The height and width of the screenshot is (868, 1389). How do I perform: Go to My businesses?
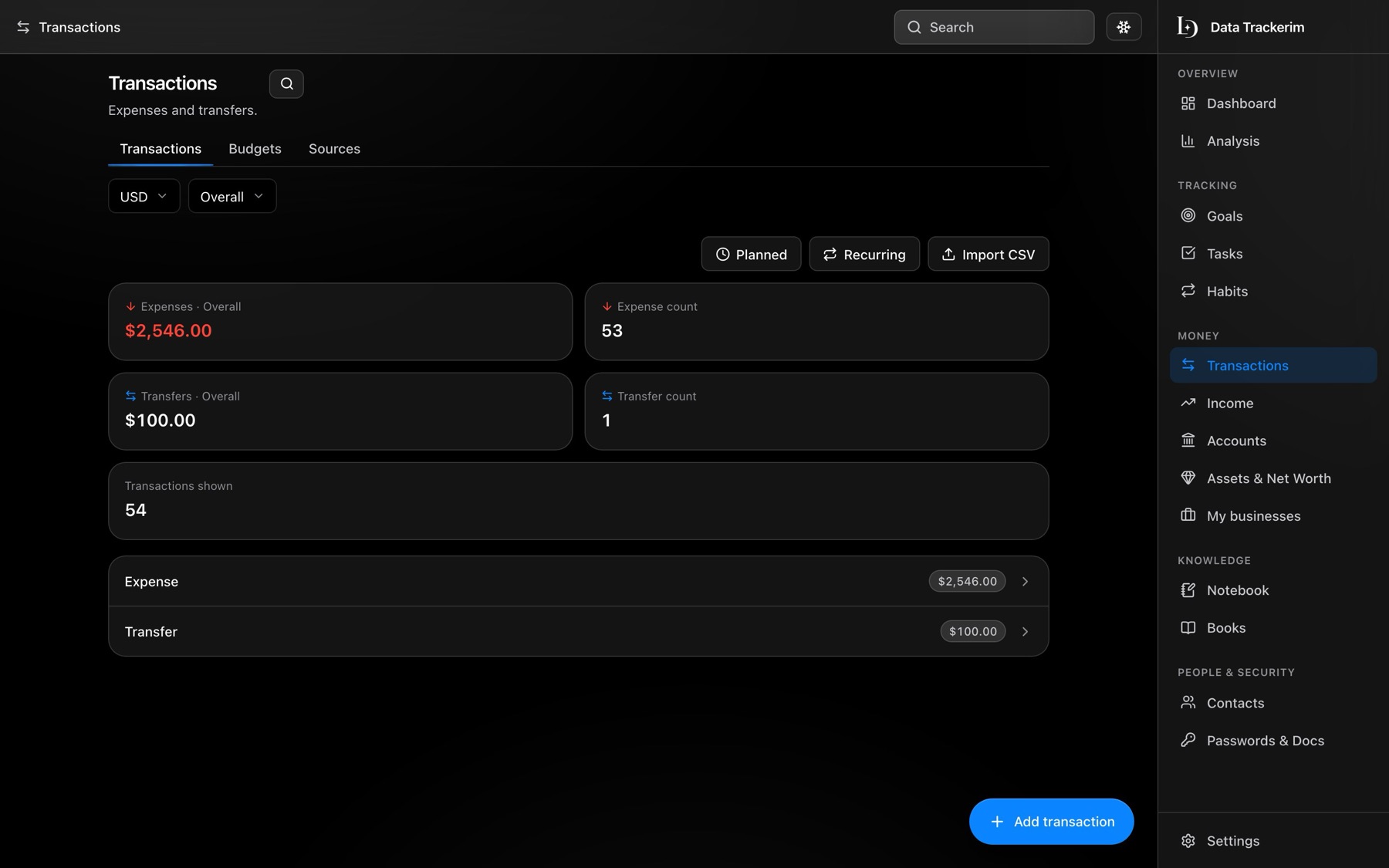(1273, 516)
